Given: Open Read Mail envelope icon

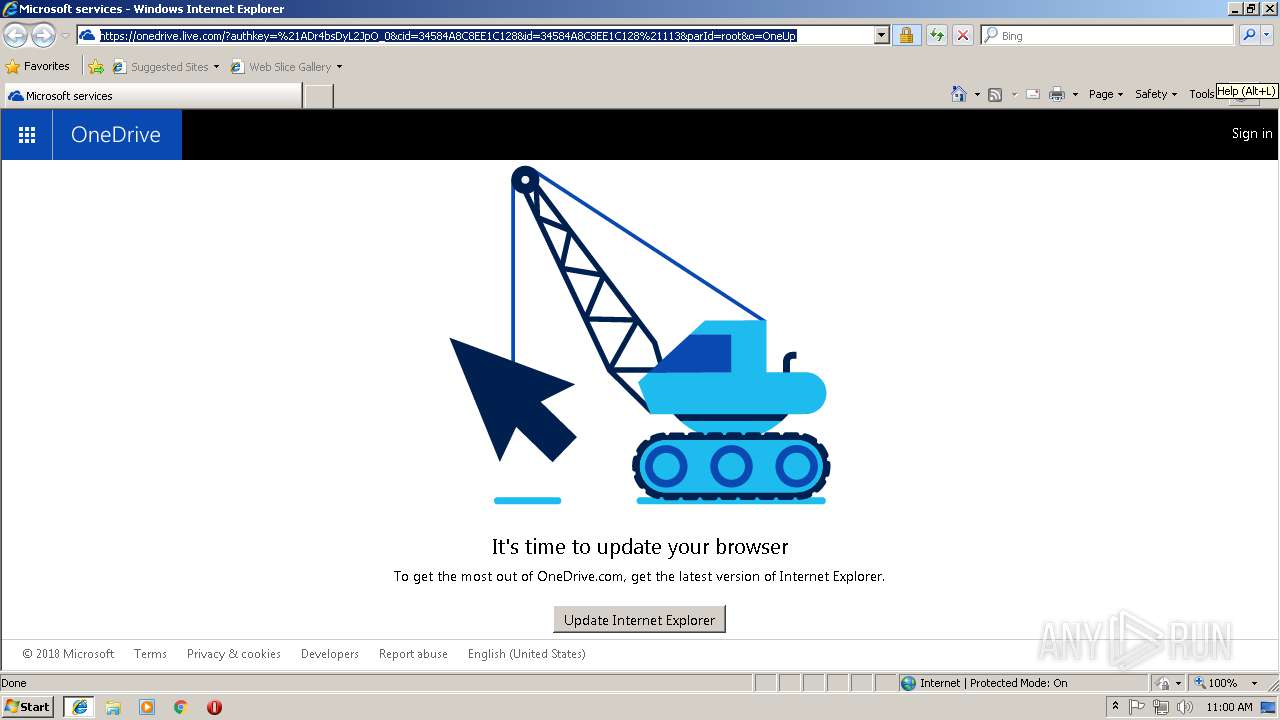Looking at the screenshot, I should (1033, 94).
